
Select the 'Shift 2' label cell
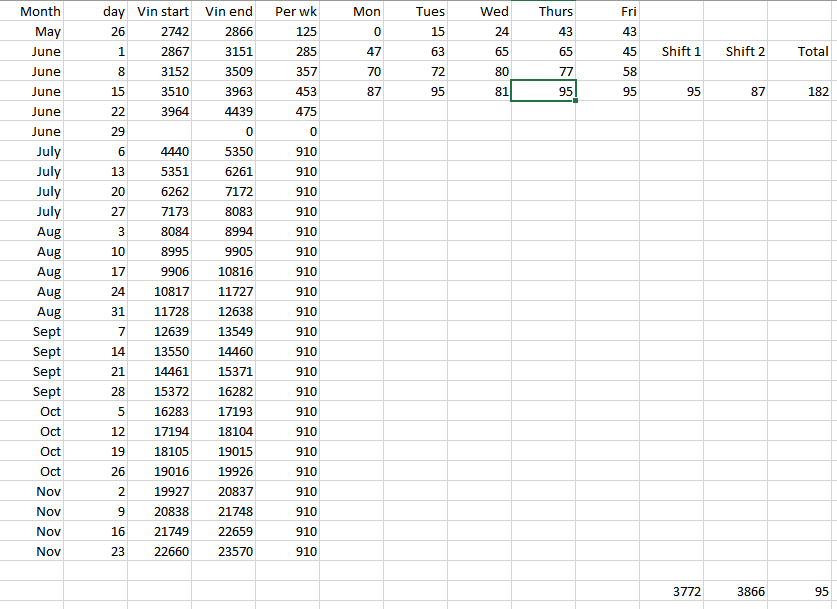(x=736, y=51)
